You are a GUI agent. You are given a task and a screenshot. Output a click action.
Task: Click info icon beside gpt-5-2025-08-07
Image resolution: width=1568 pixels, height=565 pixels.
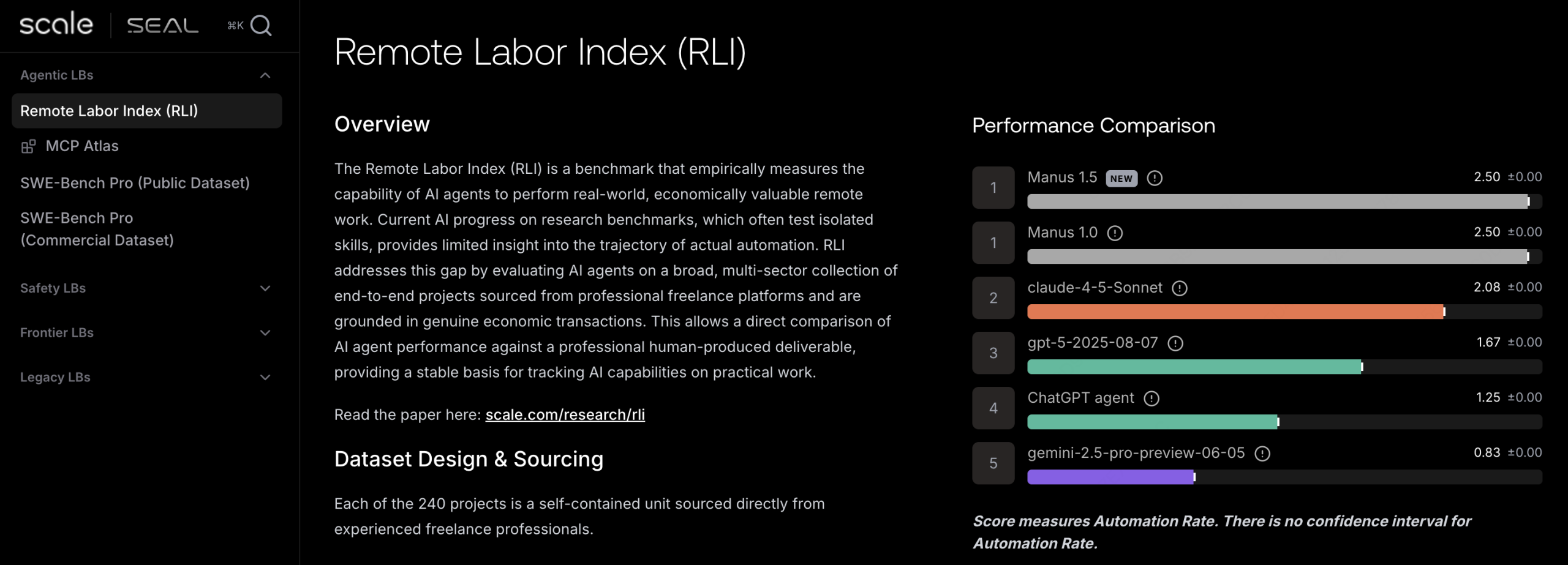1175,343
